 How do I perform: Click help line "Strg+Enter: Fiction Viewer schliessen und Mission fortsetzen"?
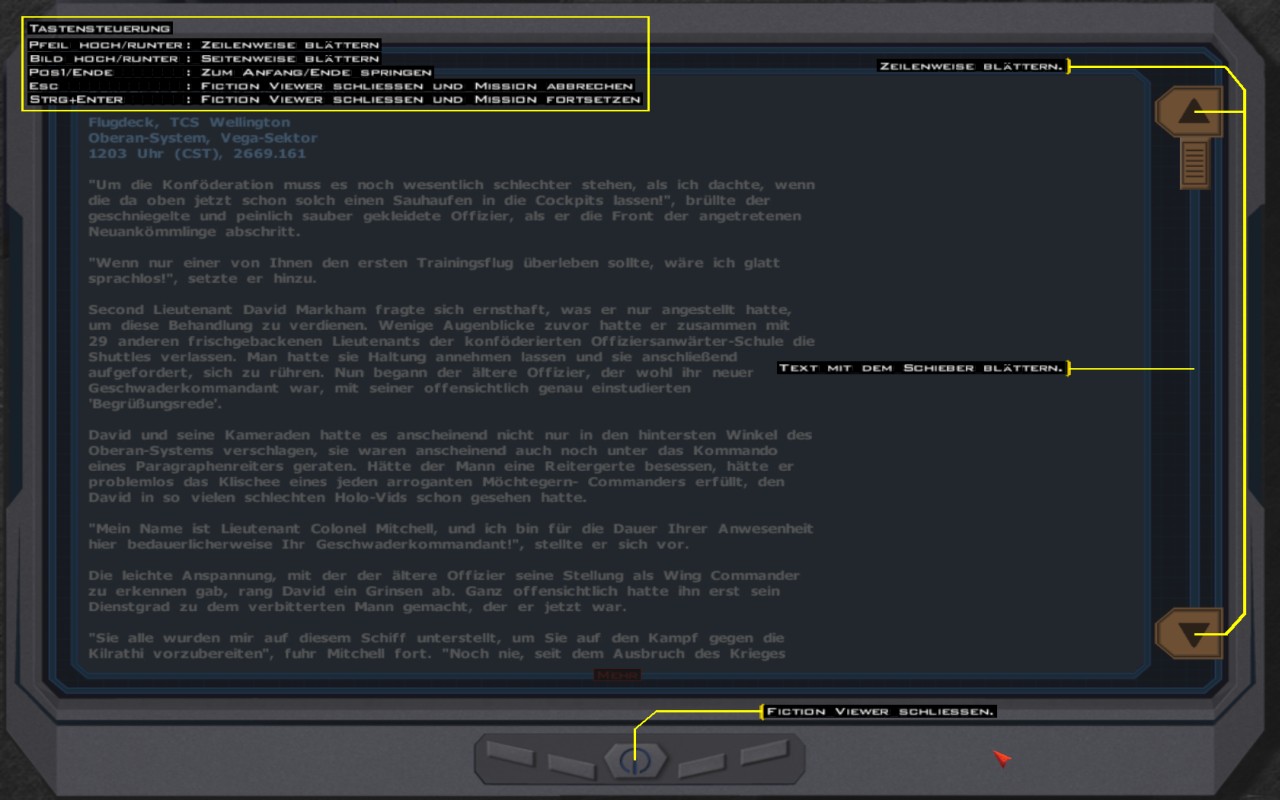(x=335, y=100)
